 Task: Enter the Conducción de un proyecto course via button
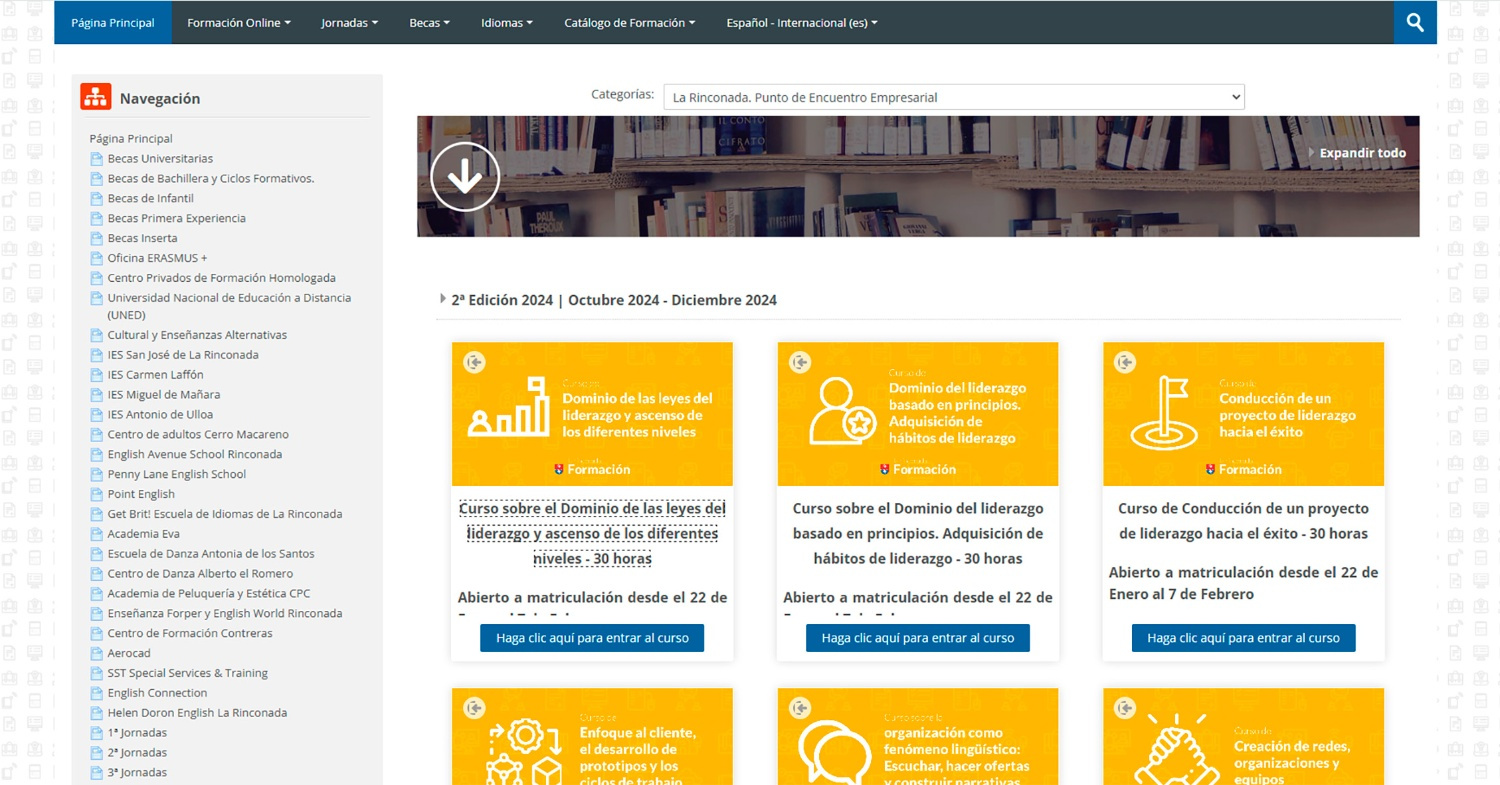1243,638
